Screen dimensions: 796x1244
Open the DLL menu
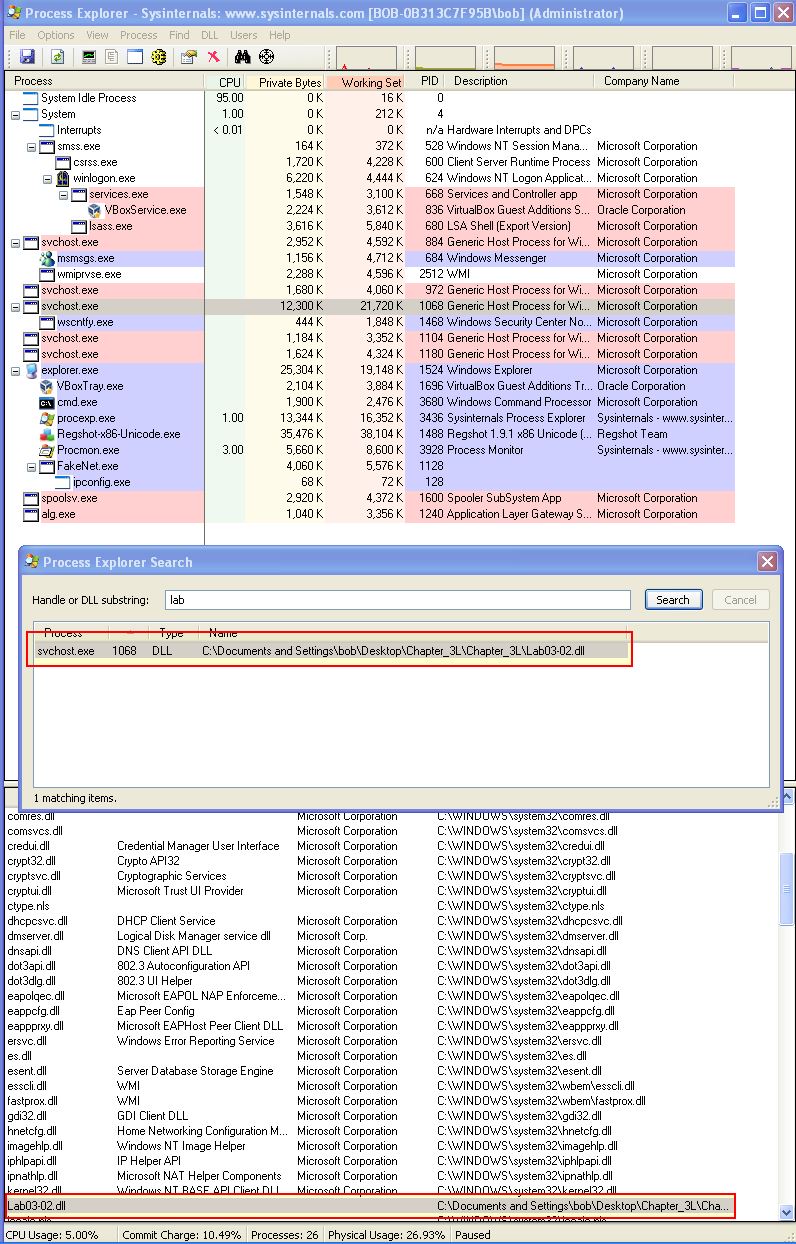pyautogui.click(x=209, y=35)
